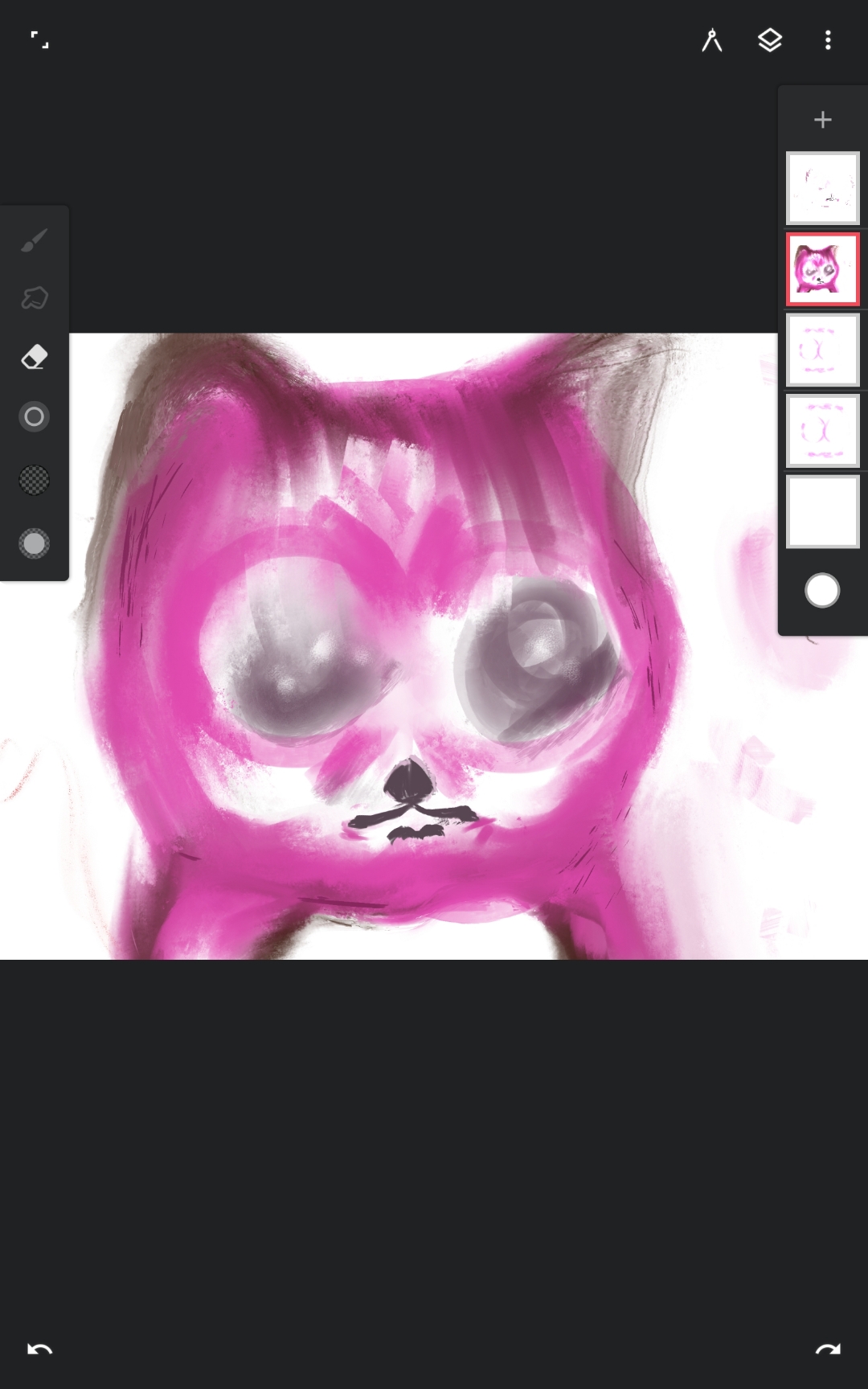Viewport: 868px width, 1389px height.
Task: Select the Eraser tool
Action: coord(35,357)
